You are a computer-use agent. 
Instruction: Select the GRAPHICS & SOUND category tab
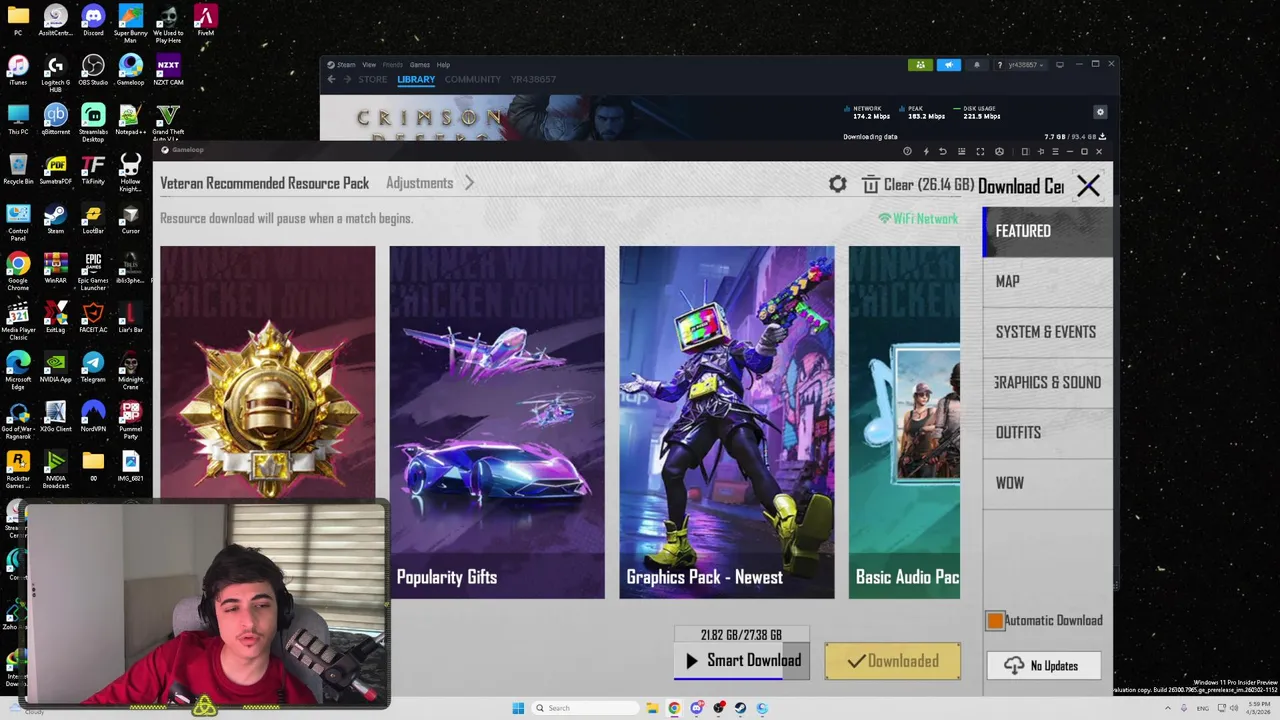[1047, 382]
